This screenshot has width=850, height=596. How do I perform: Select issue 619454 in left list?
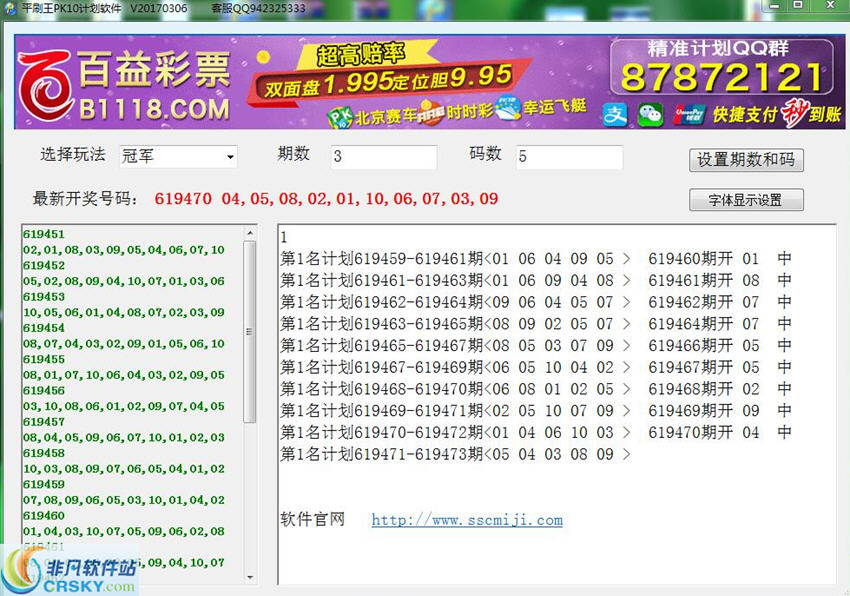coord(43,328)
